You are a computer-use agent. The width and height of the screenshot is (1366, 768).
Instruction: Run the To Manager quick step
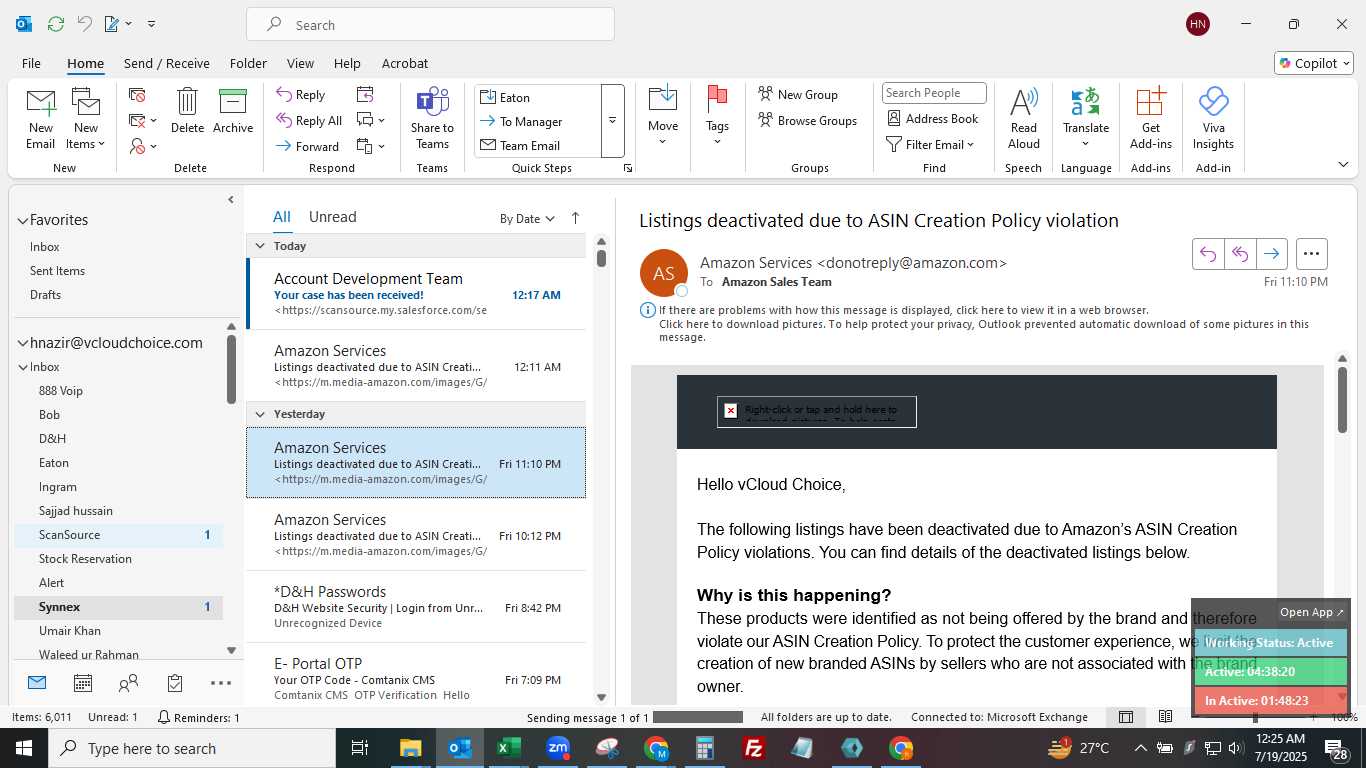click(538, 121)
